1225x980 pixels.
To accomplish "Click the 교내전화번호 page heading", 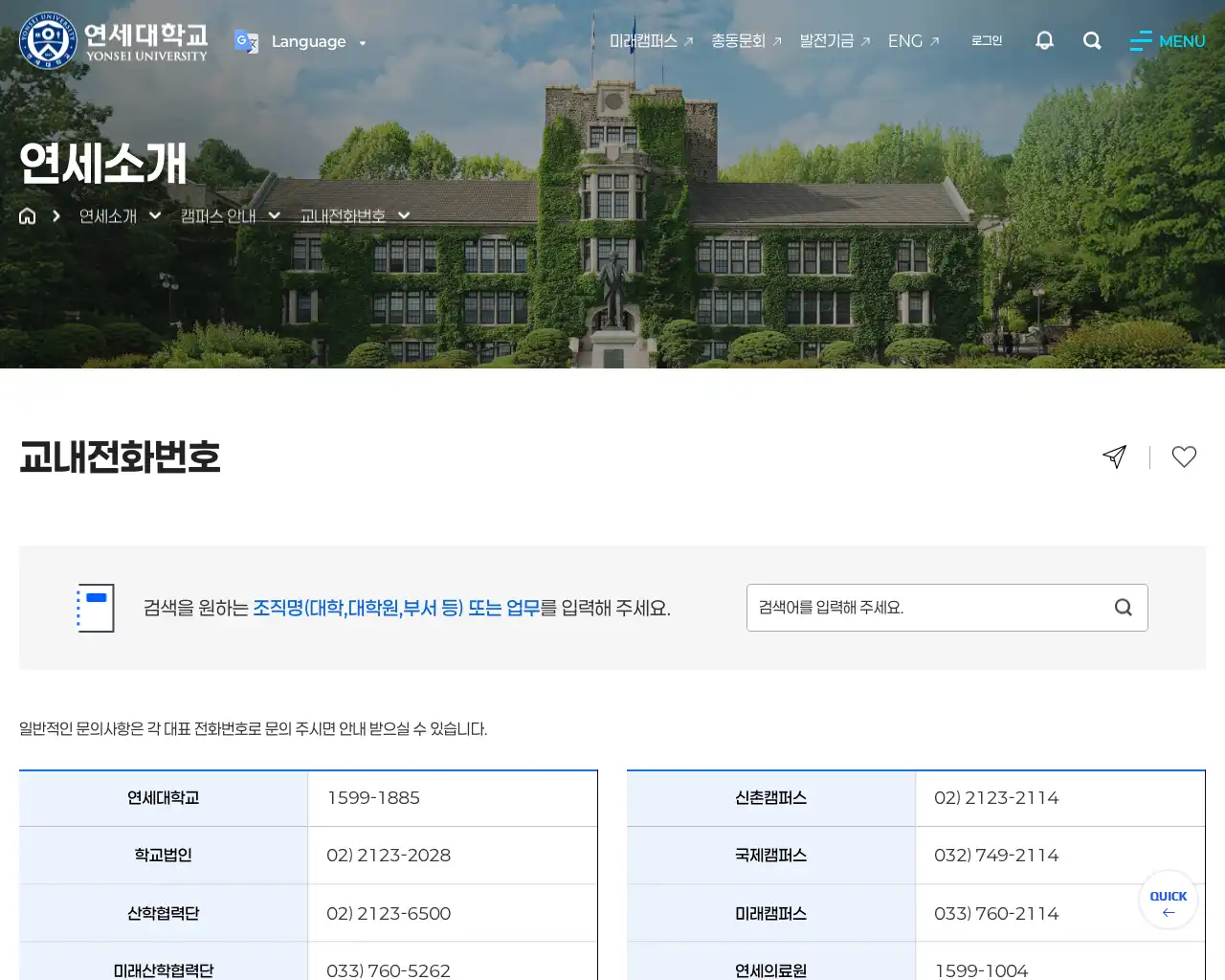I will coord(120,457).
